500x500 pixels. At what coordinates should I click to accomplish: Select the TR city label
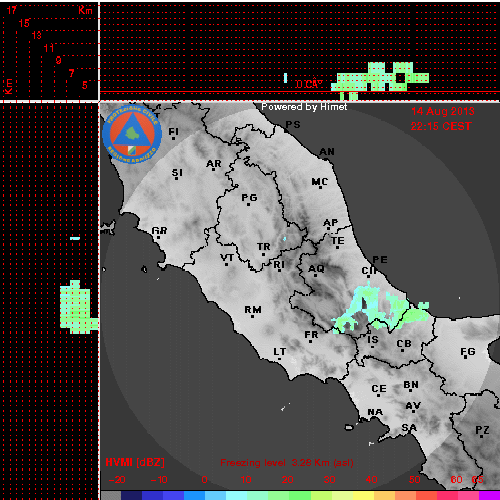[x=264, y=247]
